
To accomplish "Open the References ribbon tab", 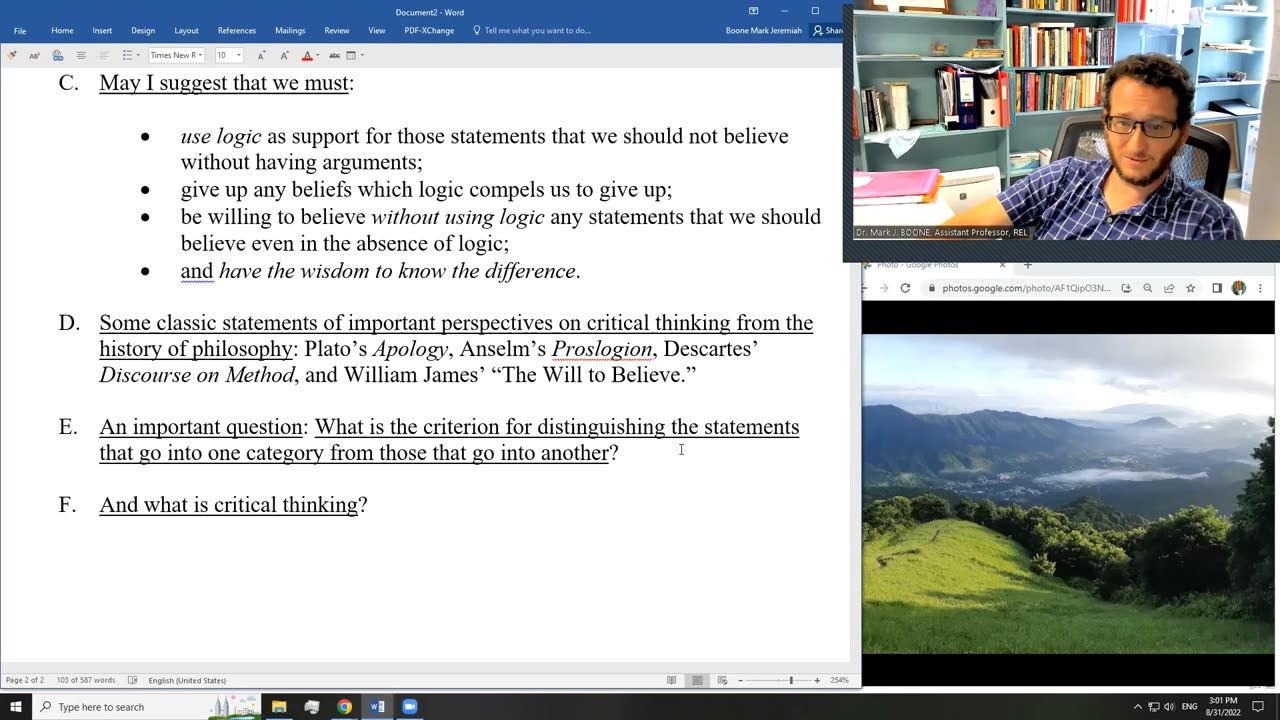I will click(x=237, y=30).
